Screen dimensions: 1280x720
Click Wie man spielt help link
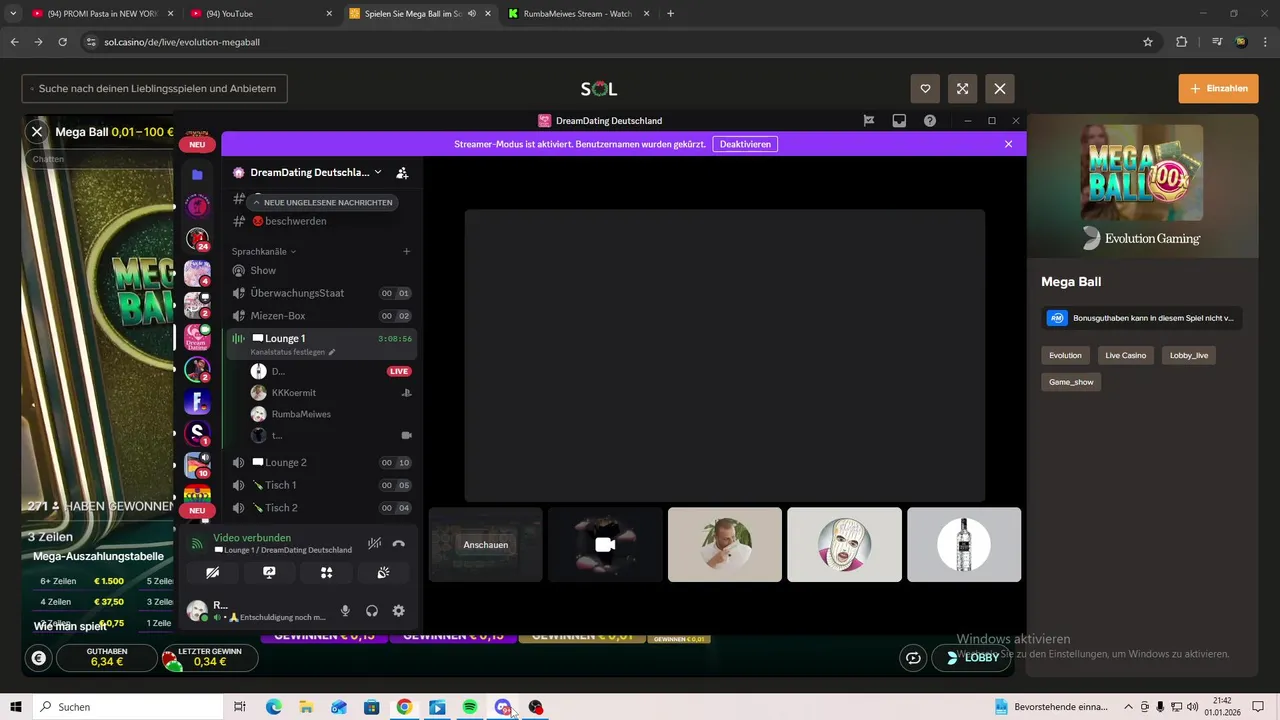(70, 626)
